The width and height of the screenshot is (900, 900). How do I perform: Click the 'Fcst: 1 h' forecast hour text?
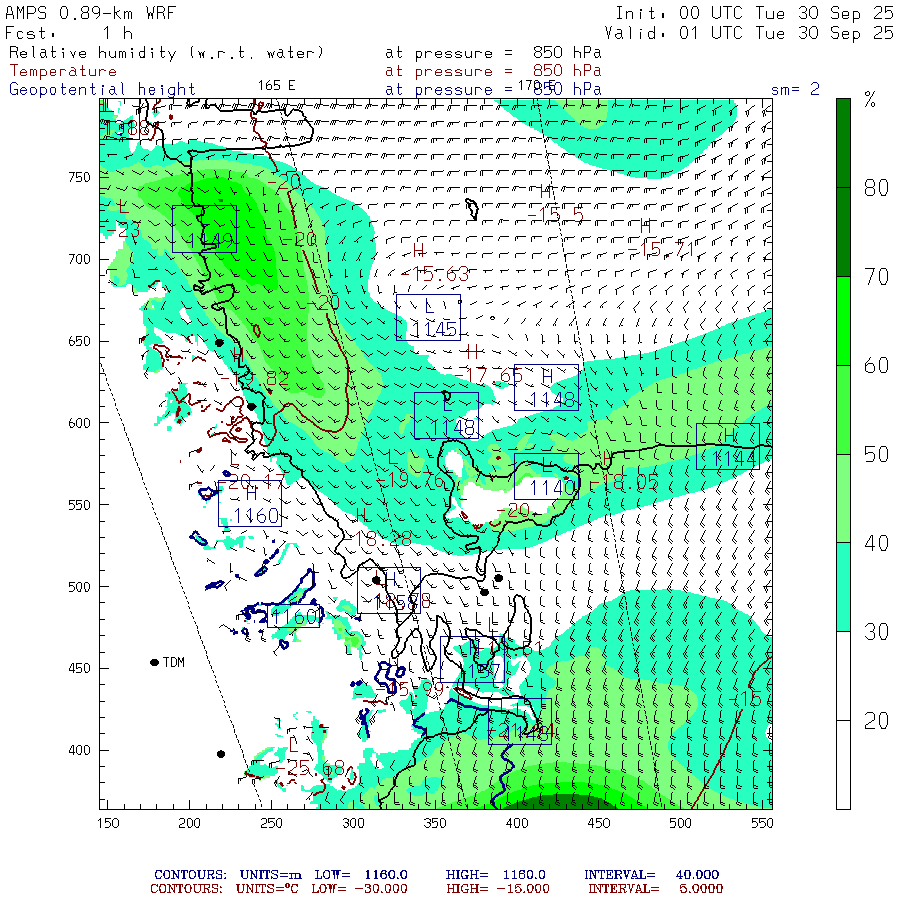(x=69, y=33)
